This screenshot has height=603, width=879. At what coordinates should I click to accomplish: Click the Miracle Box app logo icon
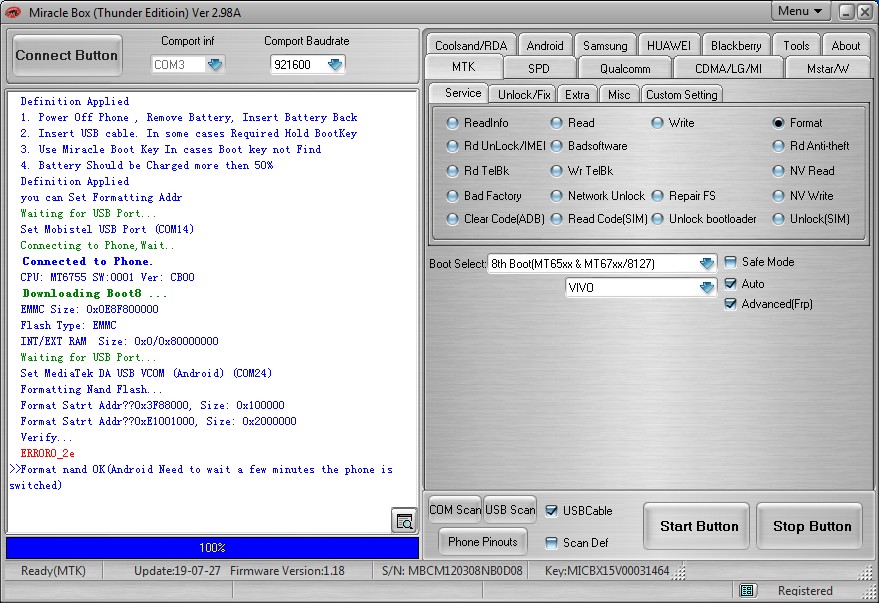[13, 12]
